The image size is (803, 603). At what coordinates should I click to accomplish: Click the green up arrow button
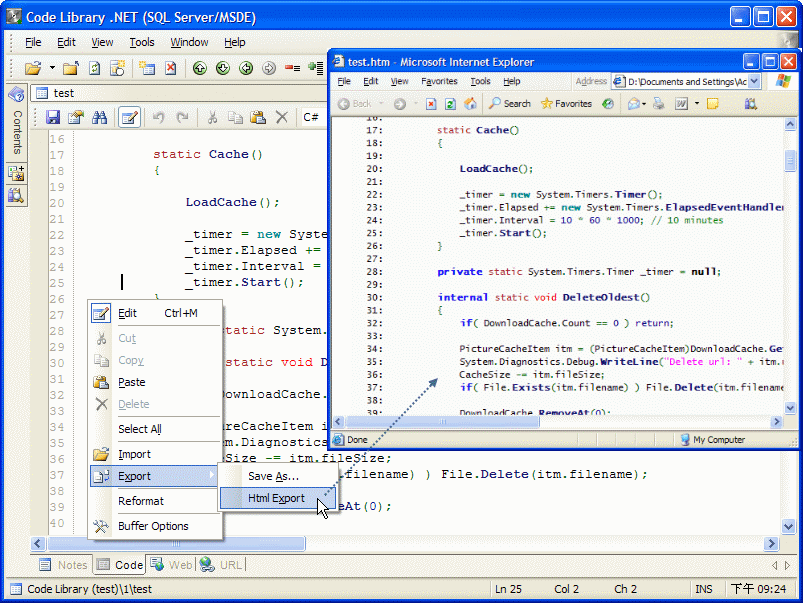point(200,68)
